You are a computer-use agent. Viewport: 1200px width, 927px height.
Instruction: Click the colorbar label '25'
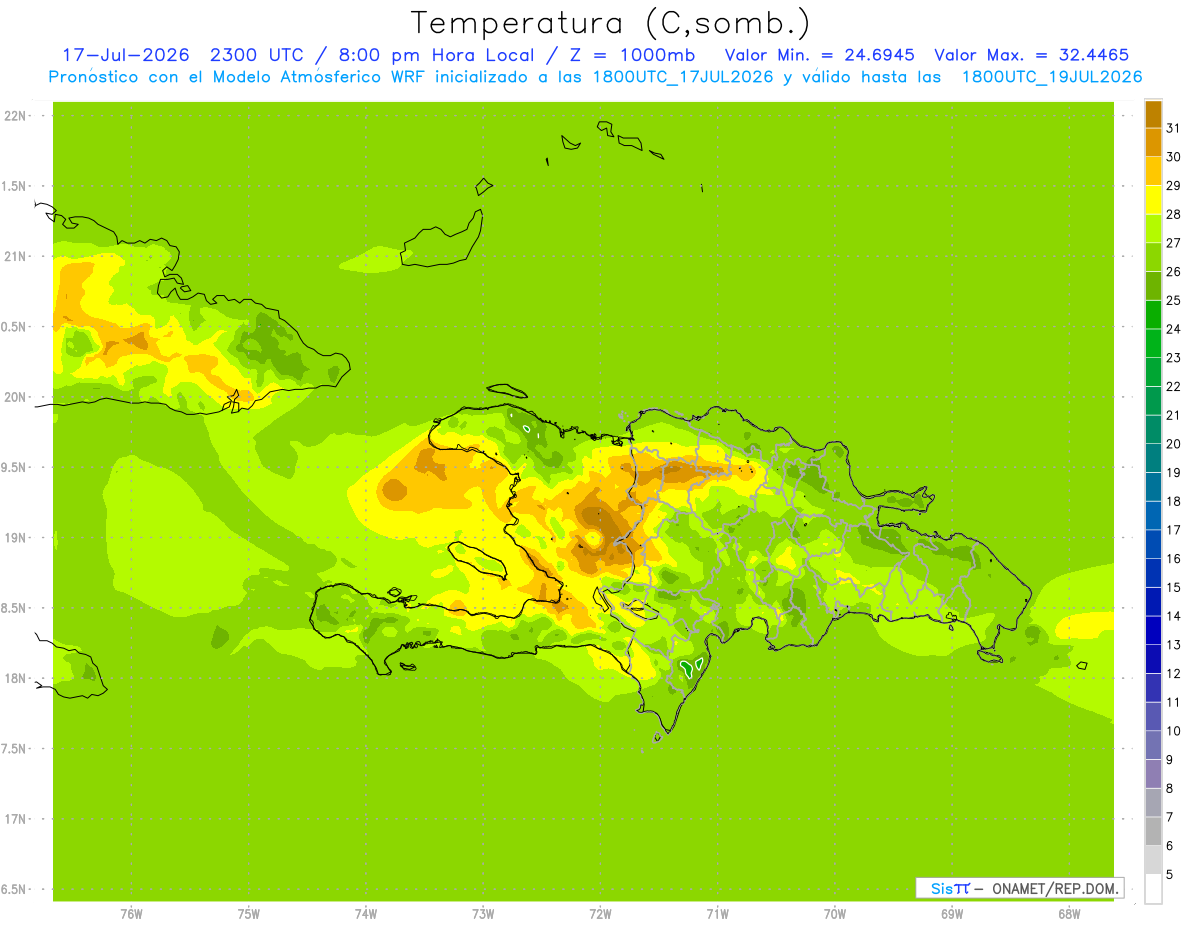point(1174,300)
